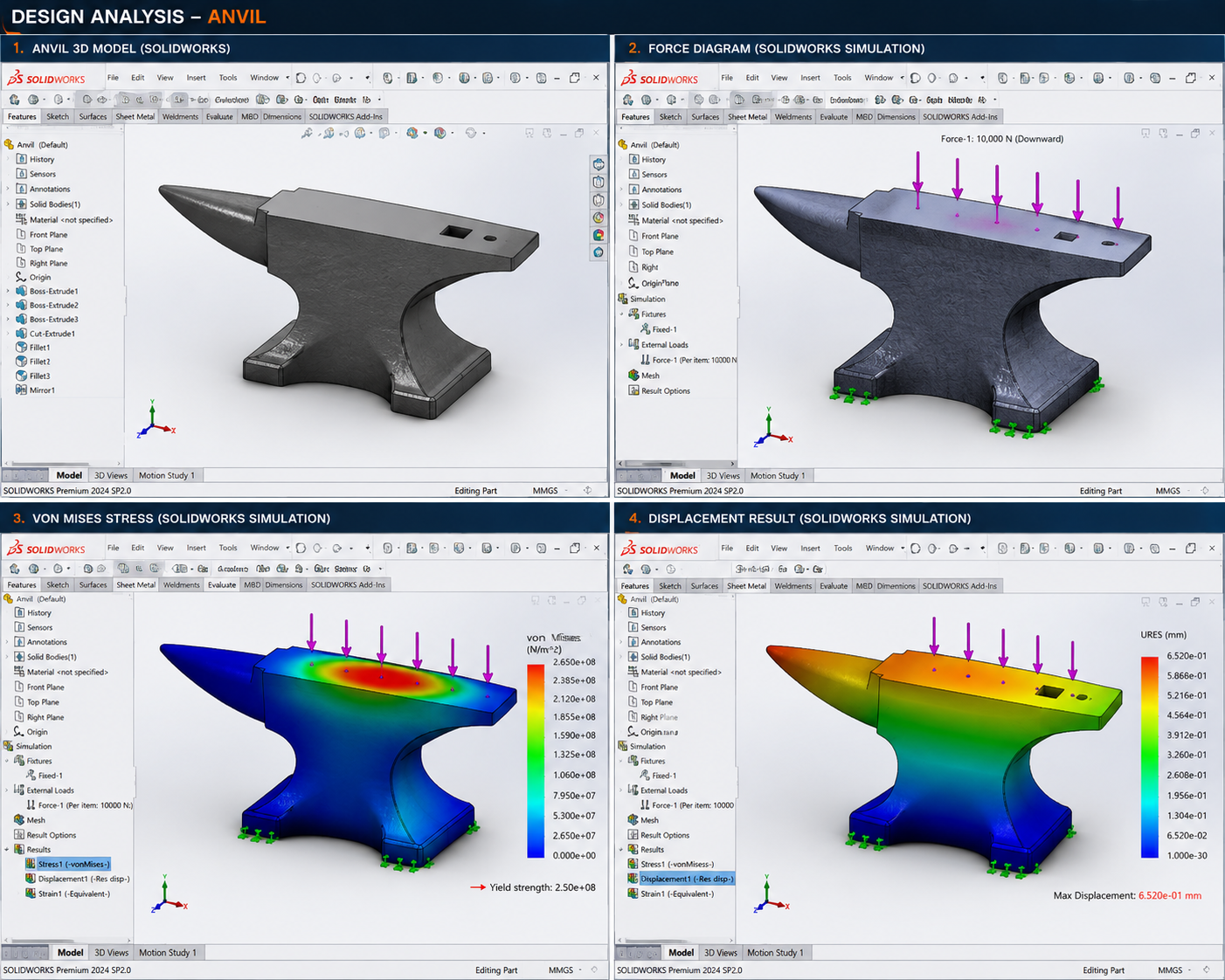Screen dimensions: 1225x980
Task: Click Fixed-1 fixture in the Force Diagram tree
Action: pos(664,329)
